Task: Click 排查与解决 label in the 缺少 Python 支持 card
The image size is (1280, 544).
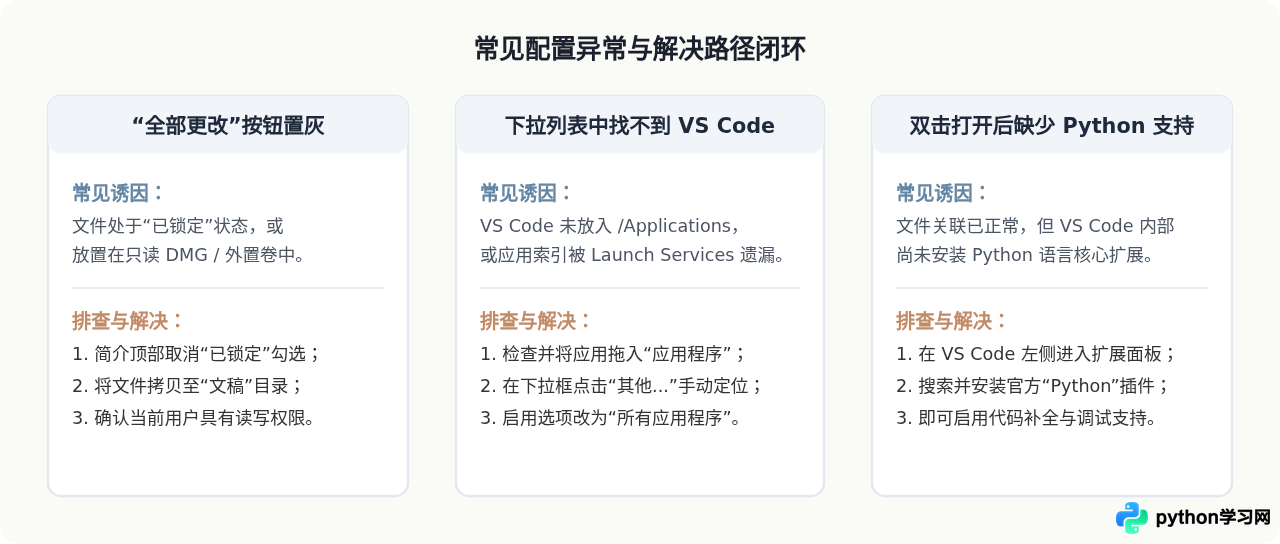Action: tap(953, 321)
